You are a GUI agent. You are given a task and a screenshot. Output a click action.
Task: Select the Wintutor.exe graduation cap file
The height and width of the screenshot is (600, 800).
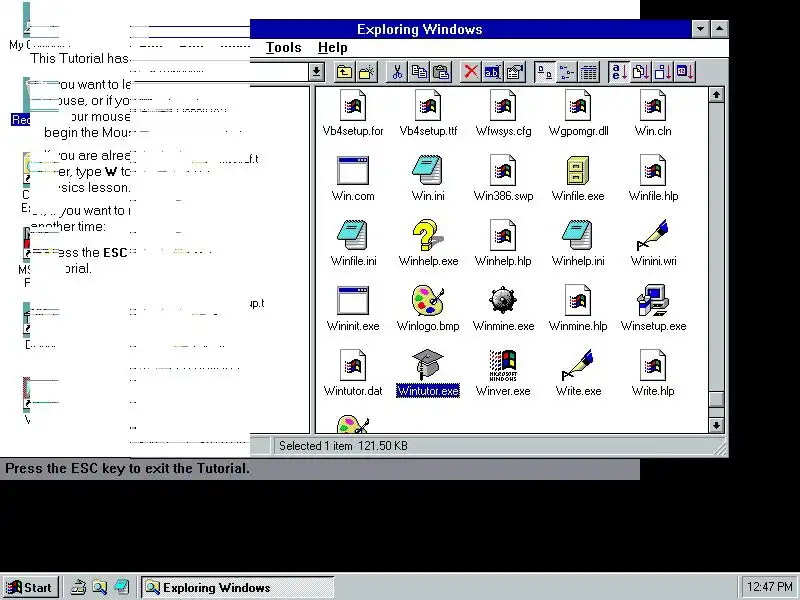pyautogui.click(x=428, y=374)
